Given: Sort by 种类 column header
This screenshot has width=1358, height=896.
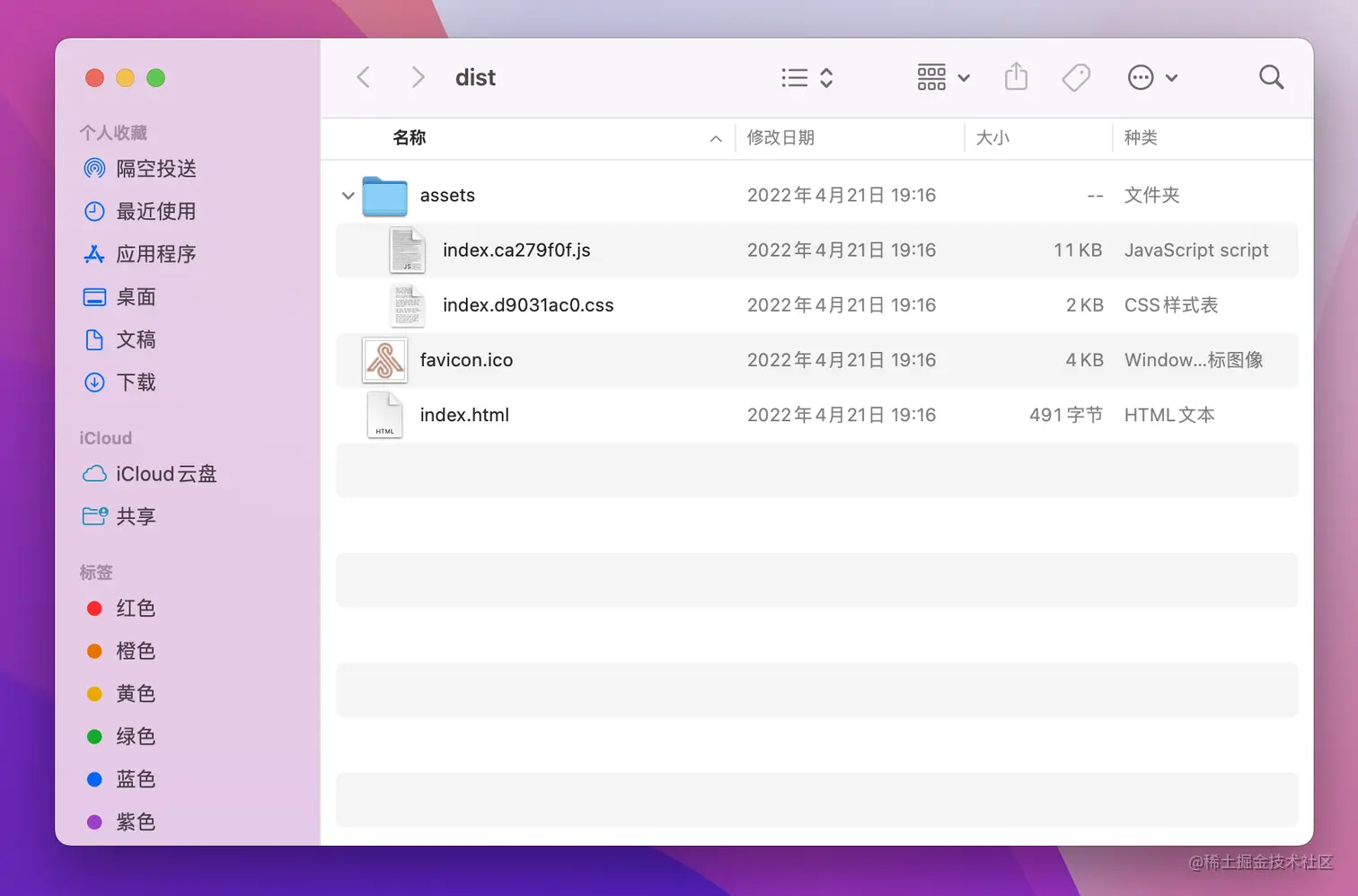Looking at the screenshot, I should [x=1141, y=137].
